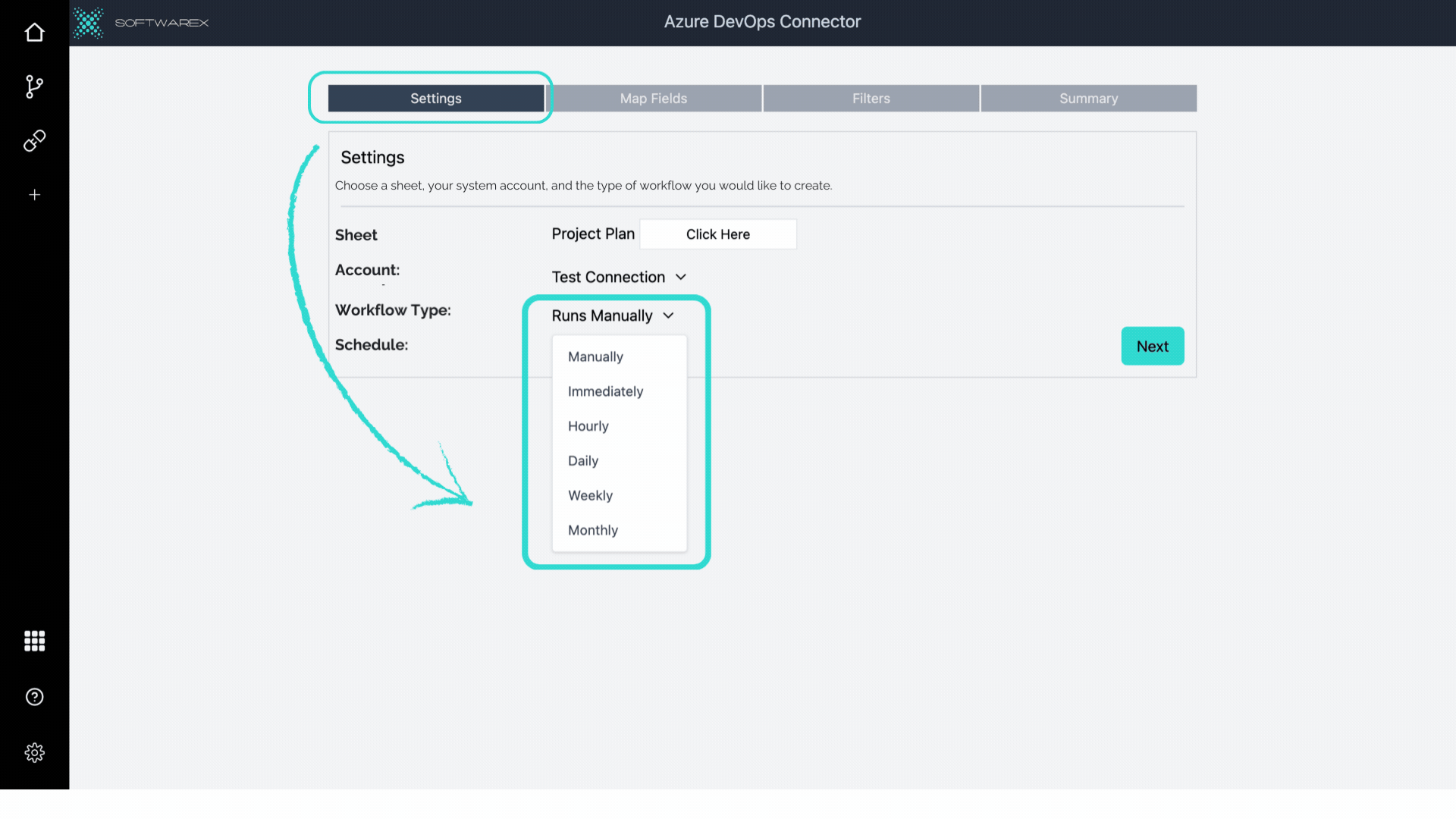
Task: Go to the Home icon in sidebar
Action: [x=34, y=33]
